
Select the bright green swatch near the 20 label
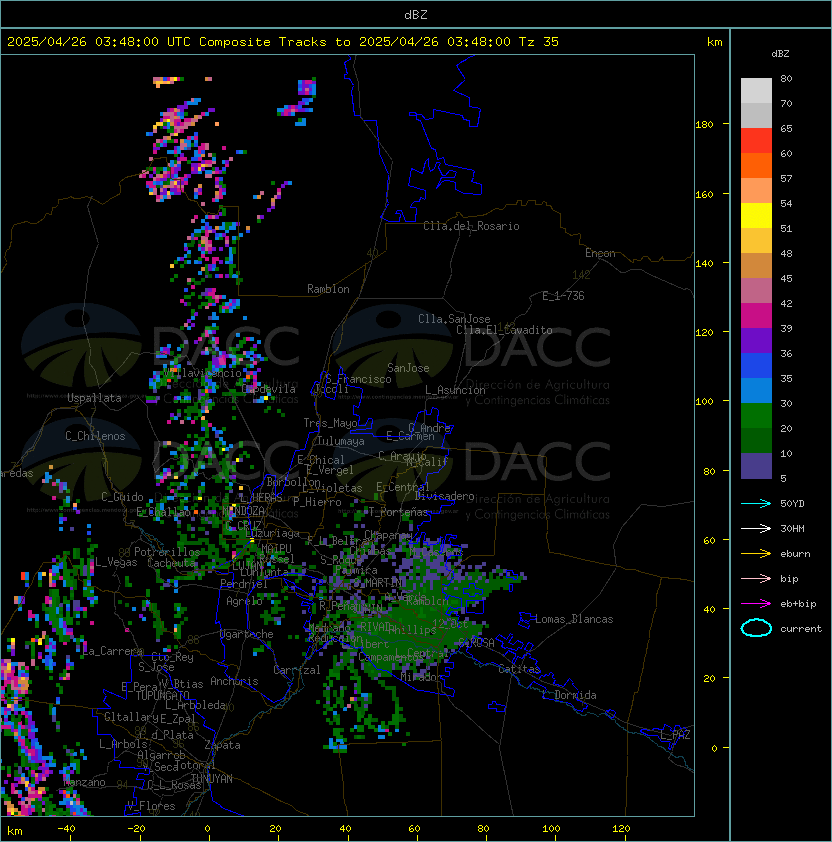coord(756,416)
